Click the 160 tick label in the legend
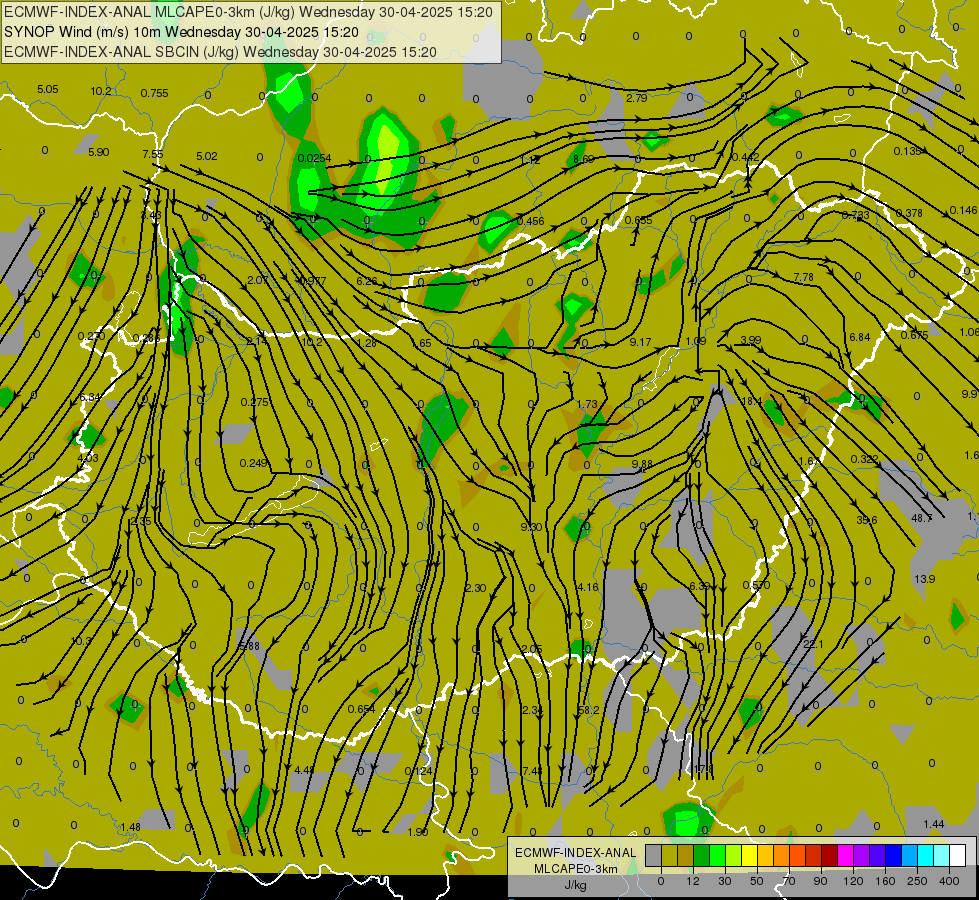The height and width of the screenshot is (900, 979). pos(885,881)
